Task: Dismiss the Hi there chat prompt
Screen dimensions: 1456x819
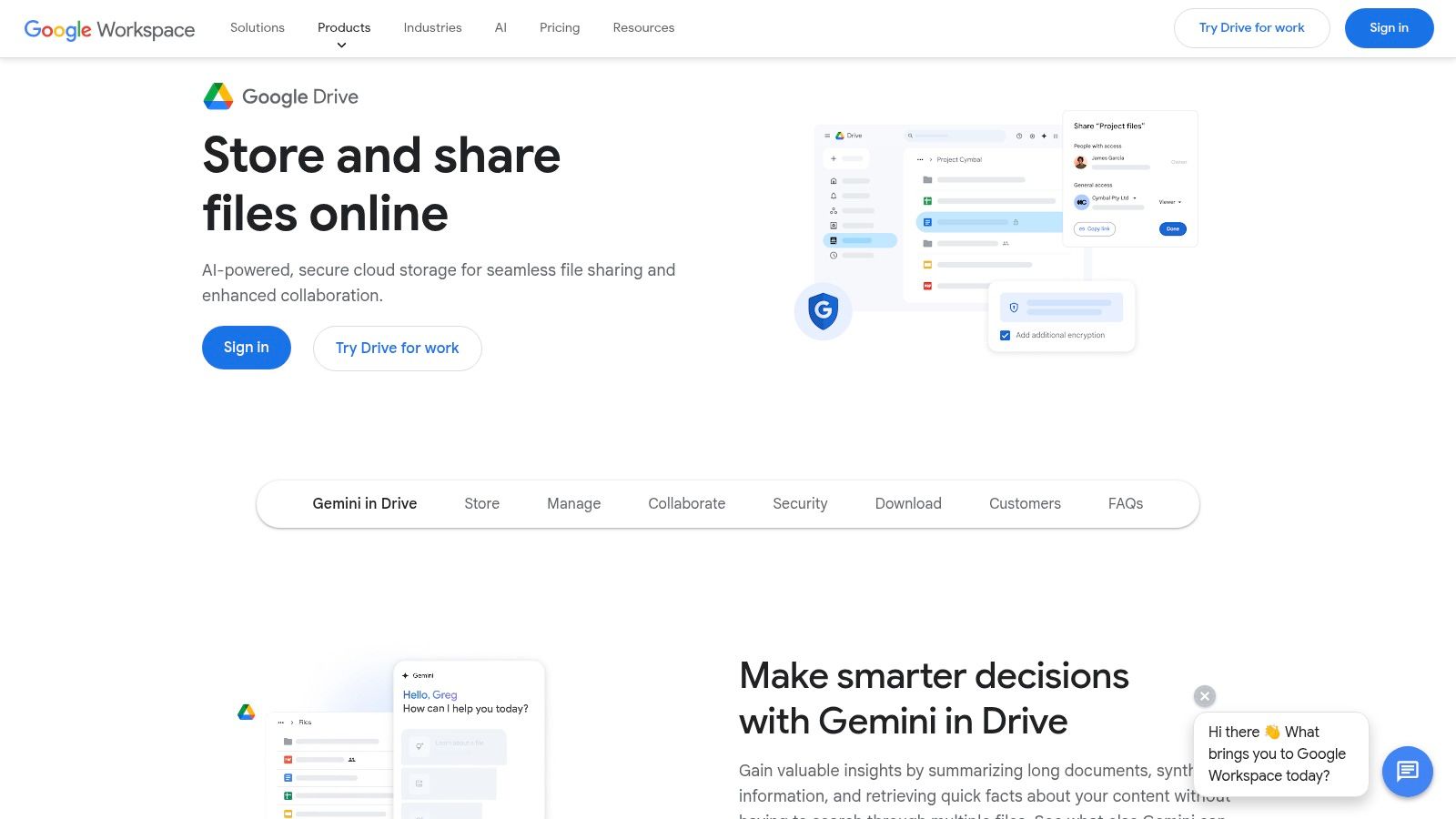Action: (x=1204, y=696)
